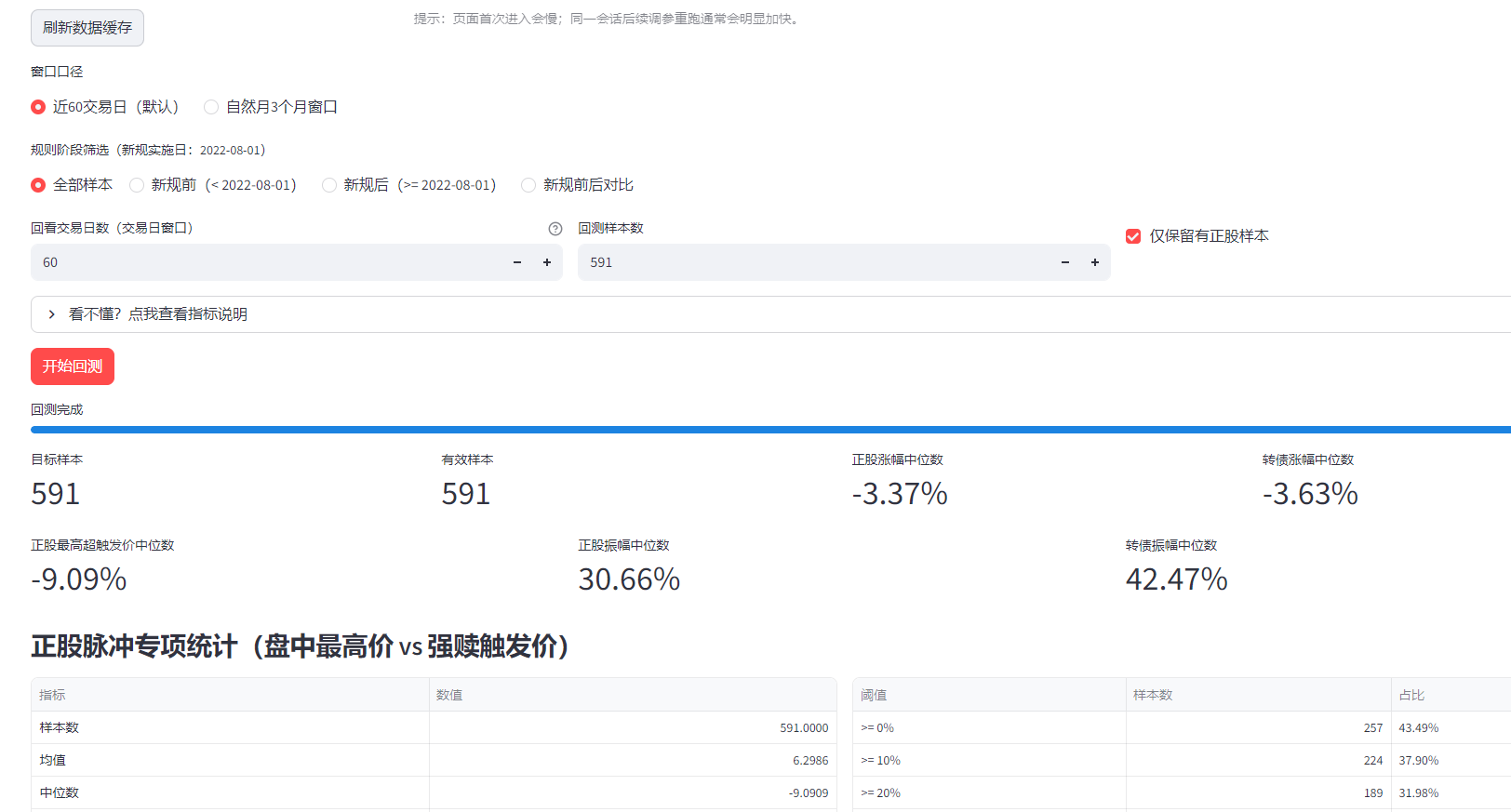1511x812 pixels.
Task: Decrease 回看交易日数 with the minus button
Action: [x=517, y=262]
